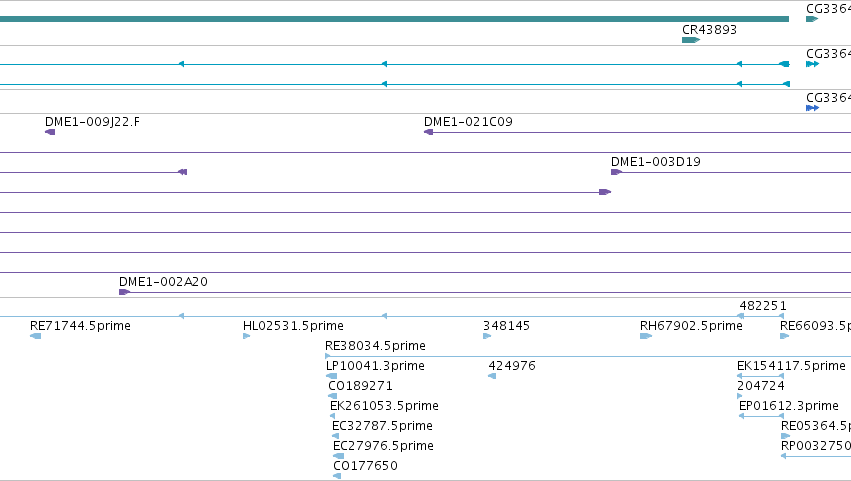
Task: Select the arrow glyph under RE66093 label
Action: pos(784,336)
